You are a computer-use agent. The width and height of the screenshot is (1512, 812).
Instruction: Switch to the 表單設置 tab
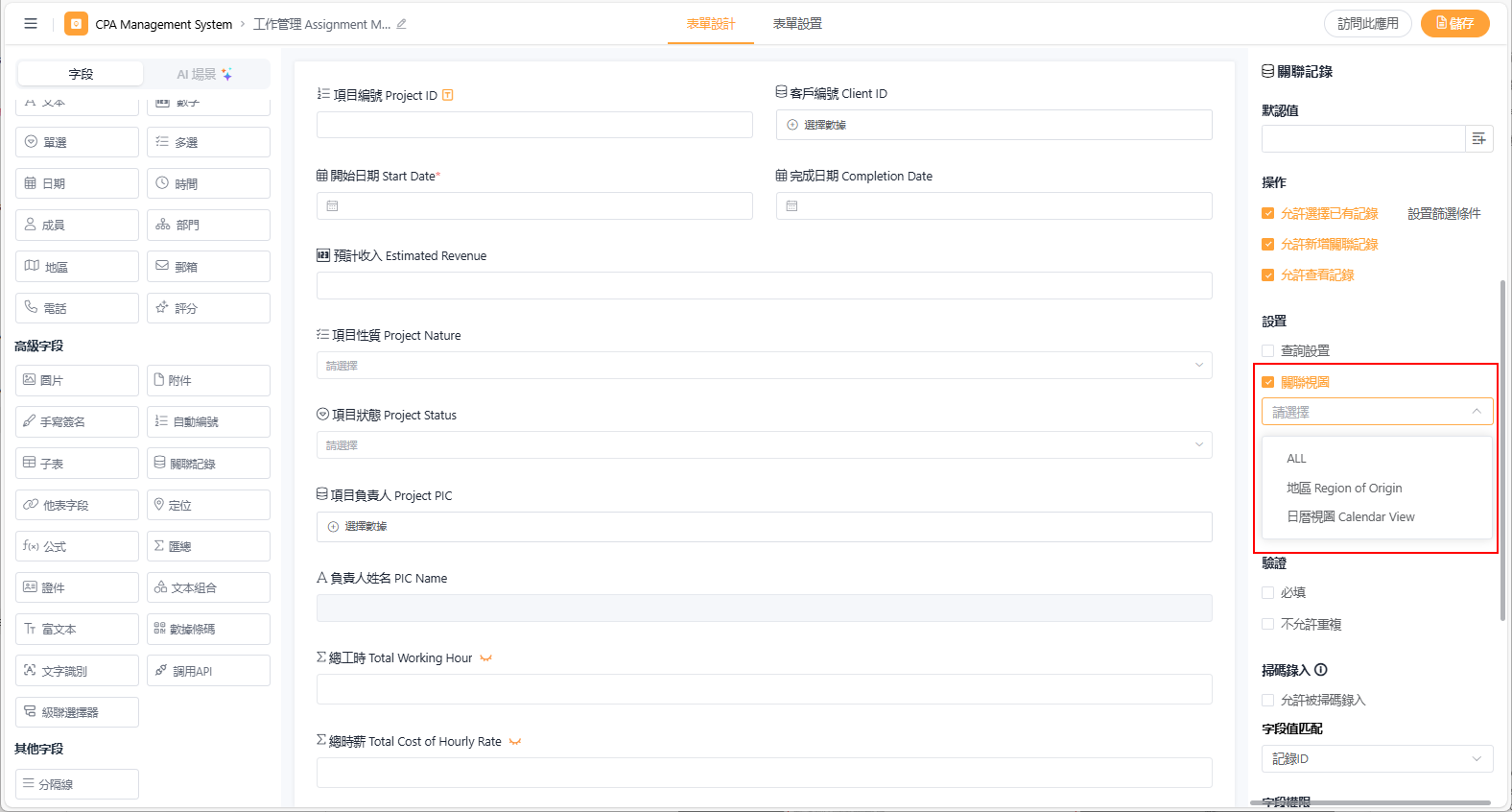click(797, 24)
